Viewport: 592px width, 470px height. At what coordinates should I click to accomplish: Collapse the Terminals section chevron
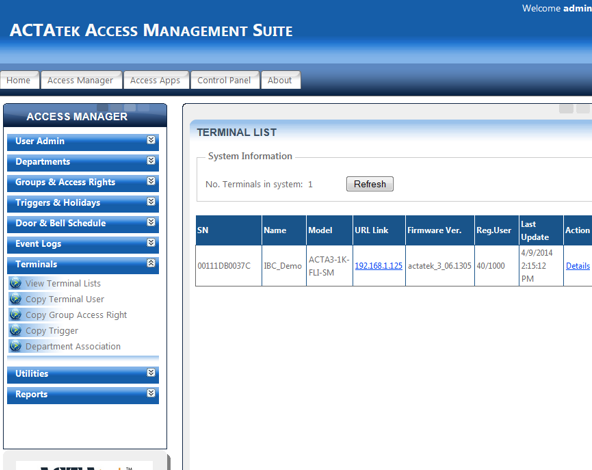click(151, 263)
